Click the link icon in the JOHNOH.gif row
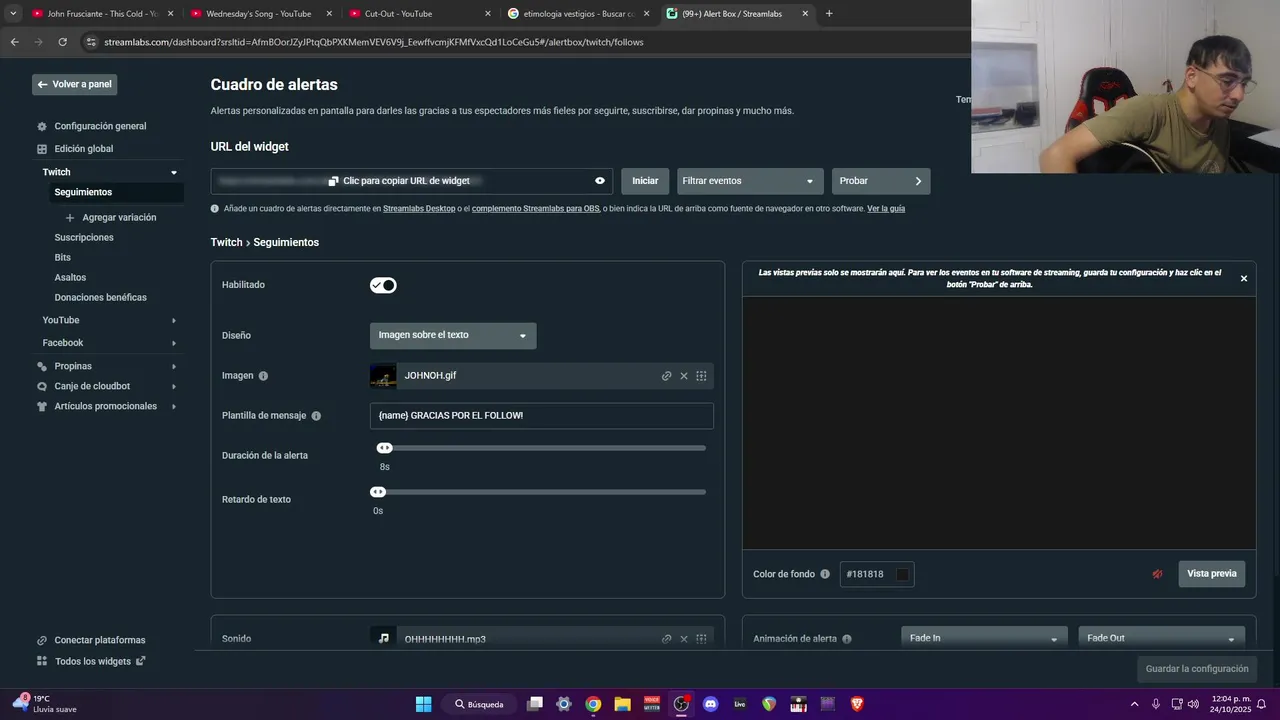 point(666,376)
